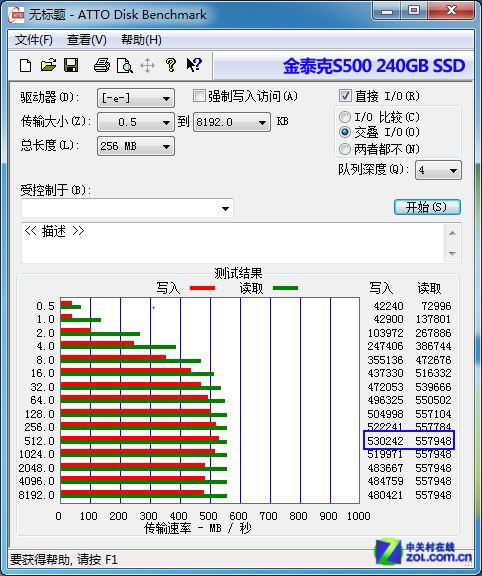The image size is (482, 576).
Task: Click the four-arrow move toolbar icon
Action: pyautogui.click(x=147, y=66)
